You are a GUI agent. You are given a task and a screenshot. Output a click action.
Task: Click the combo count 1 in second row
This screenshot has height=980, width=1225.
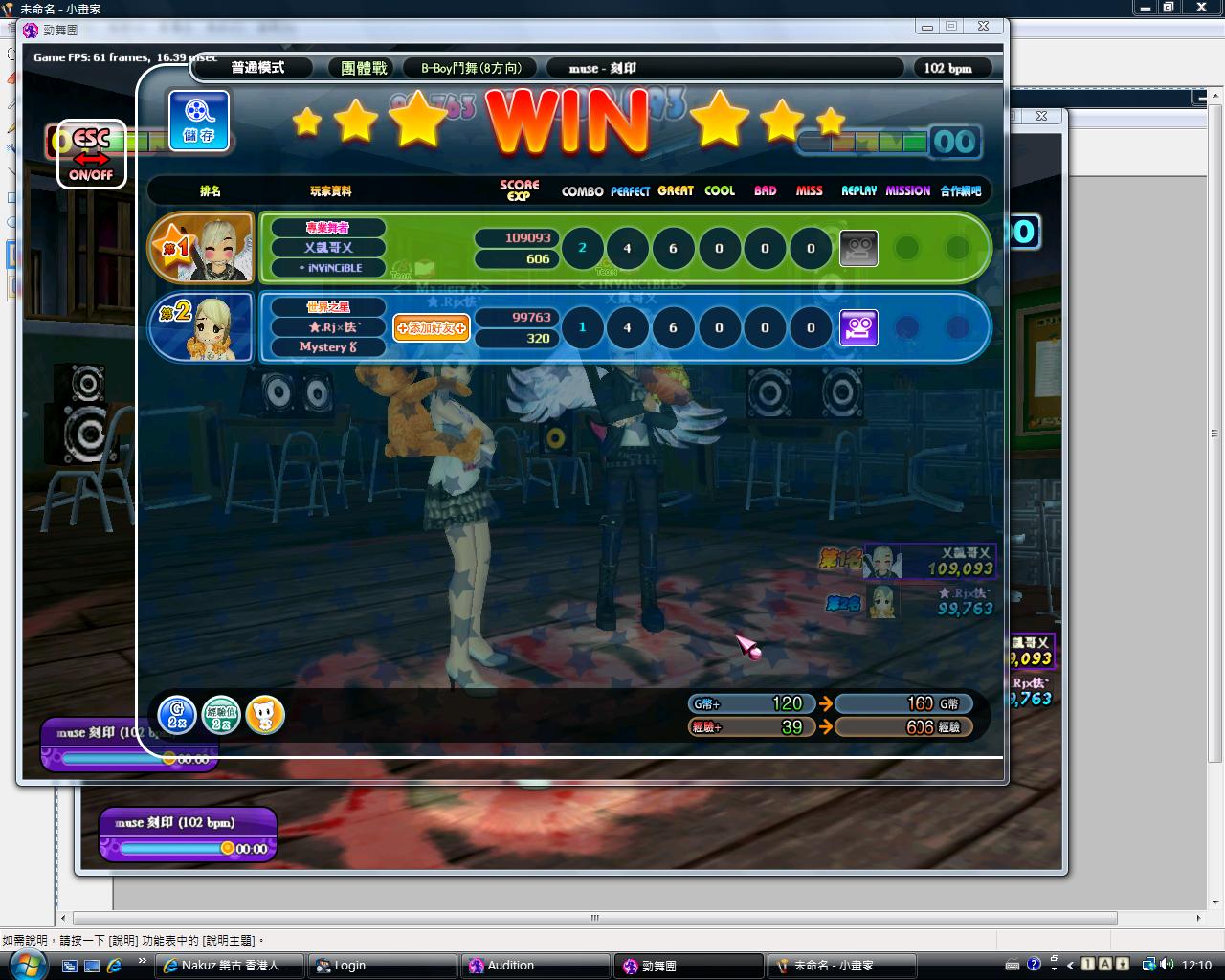(582, 327)
